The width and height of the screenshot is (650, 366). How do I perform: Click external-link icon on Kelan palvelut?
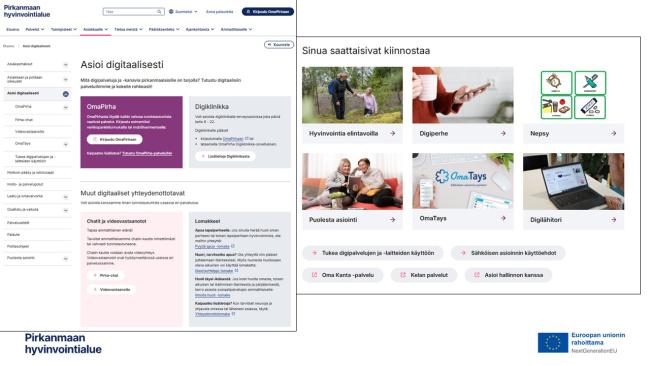(x=403, y=275)
